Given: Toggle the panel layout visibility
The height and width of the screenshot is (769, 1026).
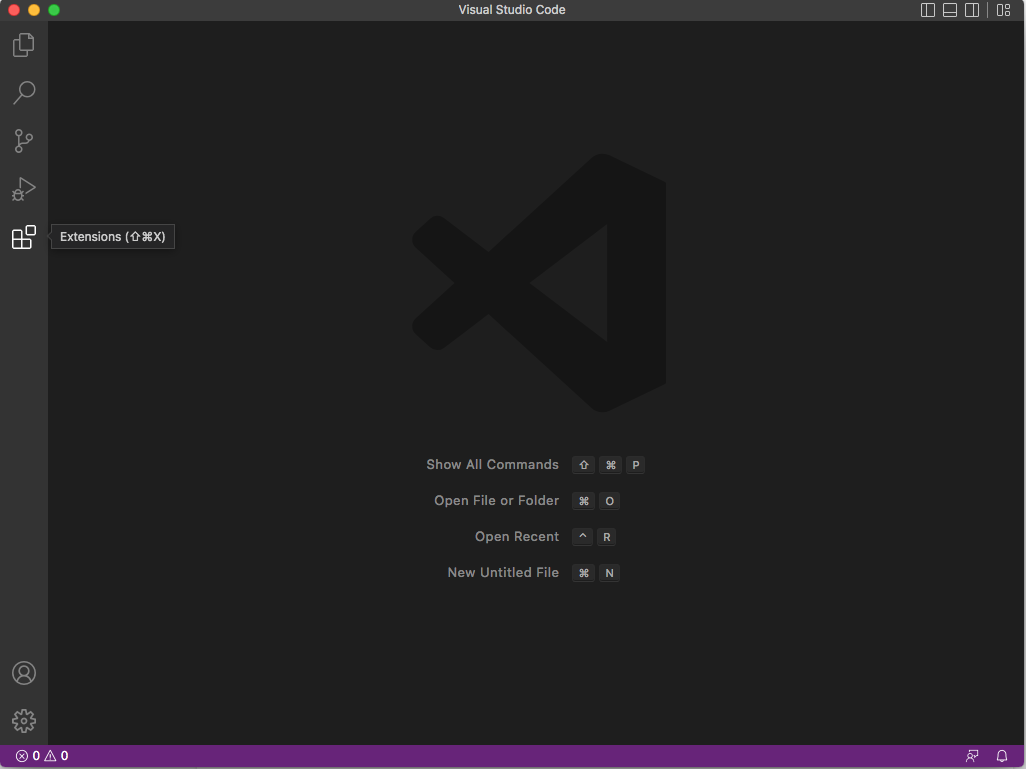Looking at the screenshot, I should tap(948, 9).
